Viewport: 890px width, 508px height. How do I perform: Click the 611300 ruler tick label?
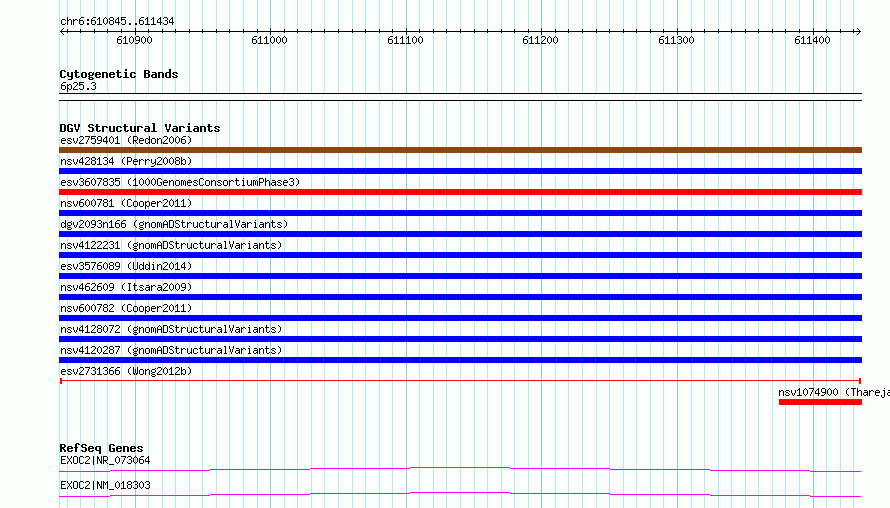tap(676, 40)
